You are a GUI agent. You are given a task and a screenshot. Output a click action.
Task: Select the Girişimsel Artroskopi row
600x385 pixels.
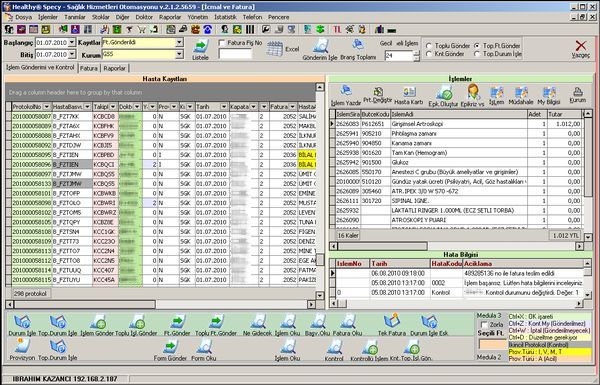click(x=457, y=124)
